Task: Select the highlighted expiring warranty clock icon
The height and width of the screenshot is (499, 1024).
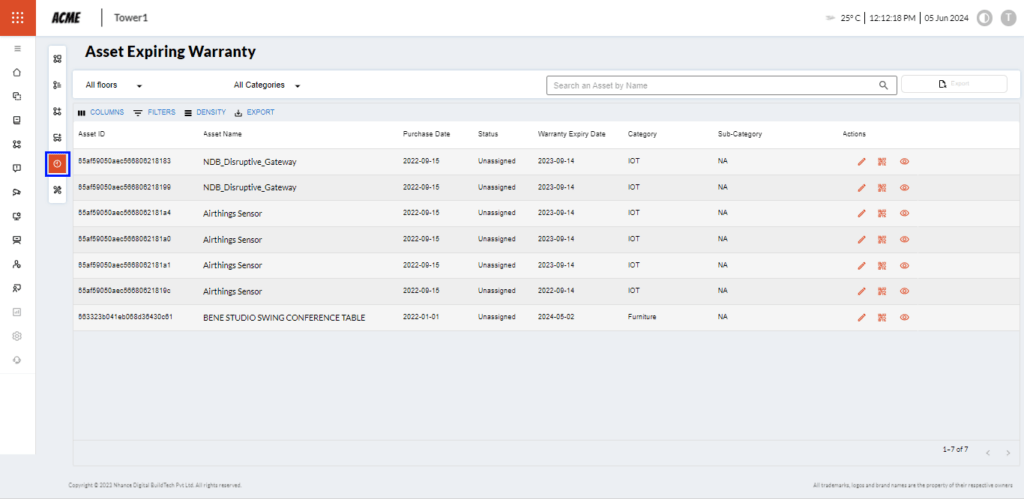Action: (57, 163)
